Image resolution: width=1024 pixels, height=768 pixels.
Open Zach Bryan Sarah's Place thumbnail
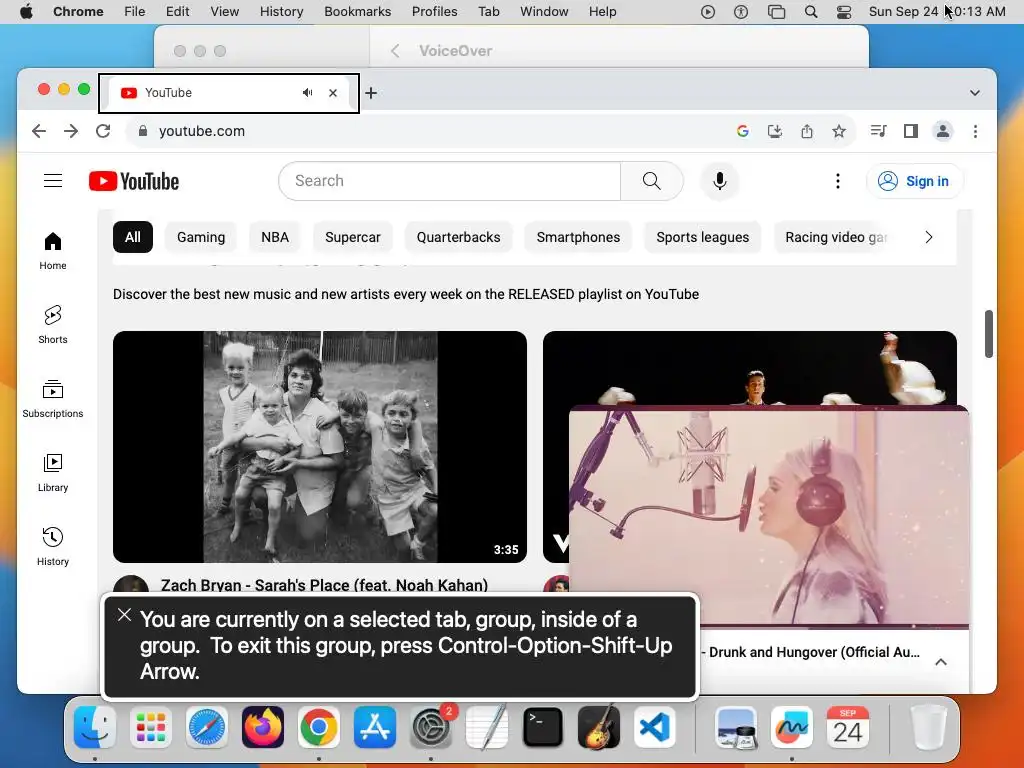point(320,447)
